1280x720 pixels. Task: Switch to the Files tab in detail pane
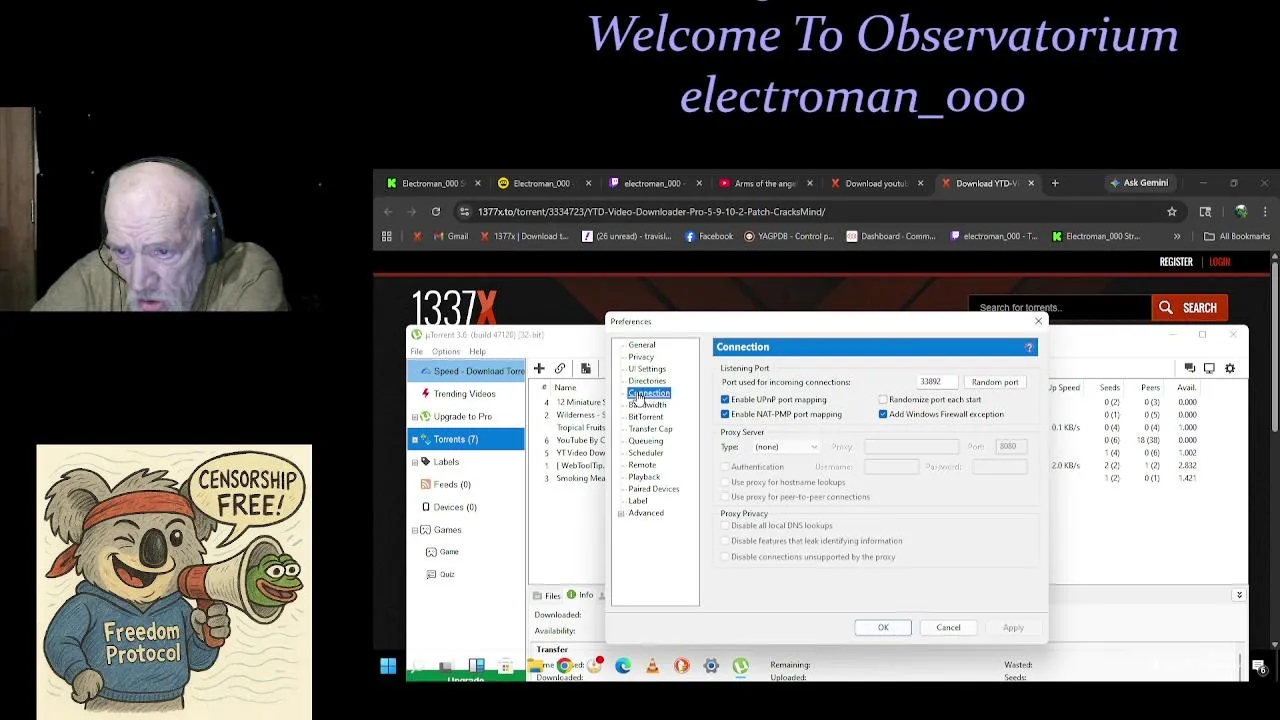[x=546, y=596]
